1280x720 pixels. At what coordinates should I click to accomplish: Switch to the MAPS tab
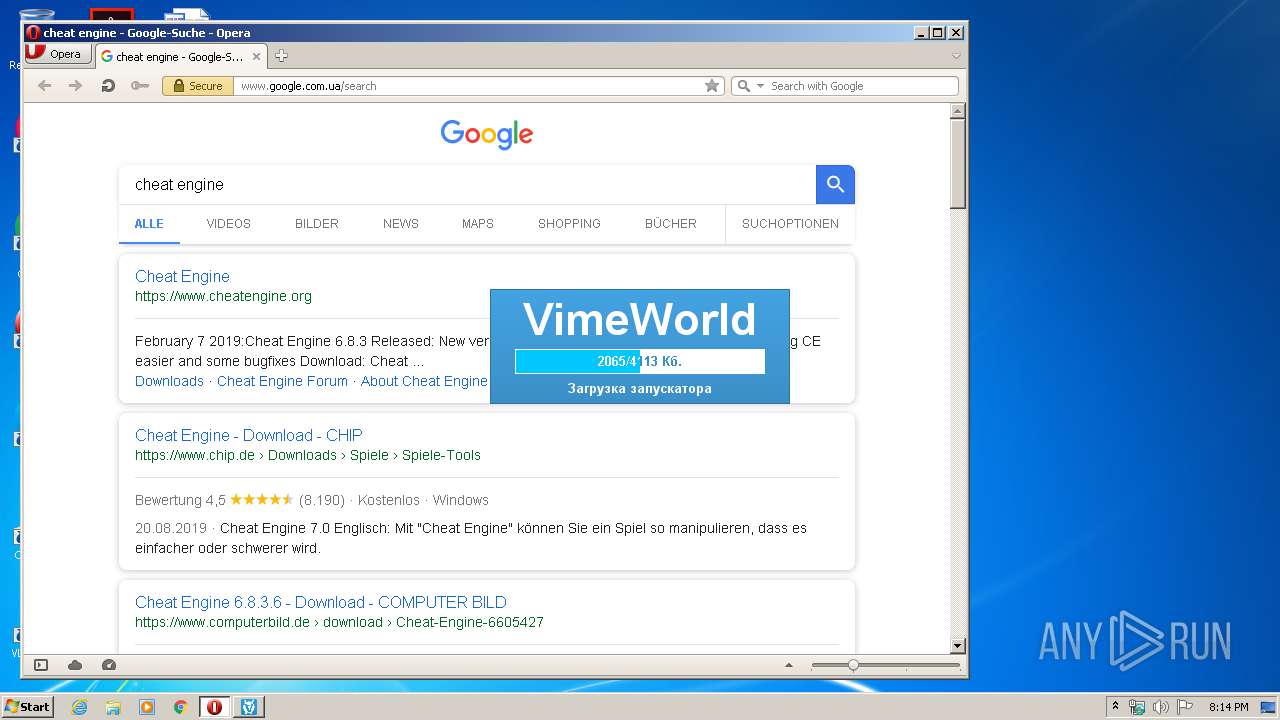(478, 224)
